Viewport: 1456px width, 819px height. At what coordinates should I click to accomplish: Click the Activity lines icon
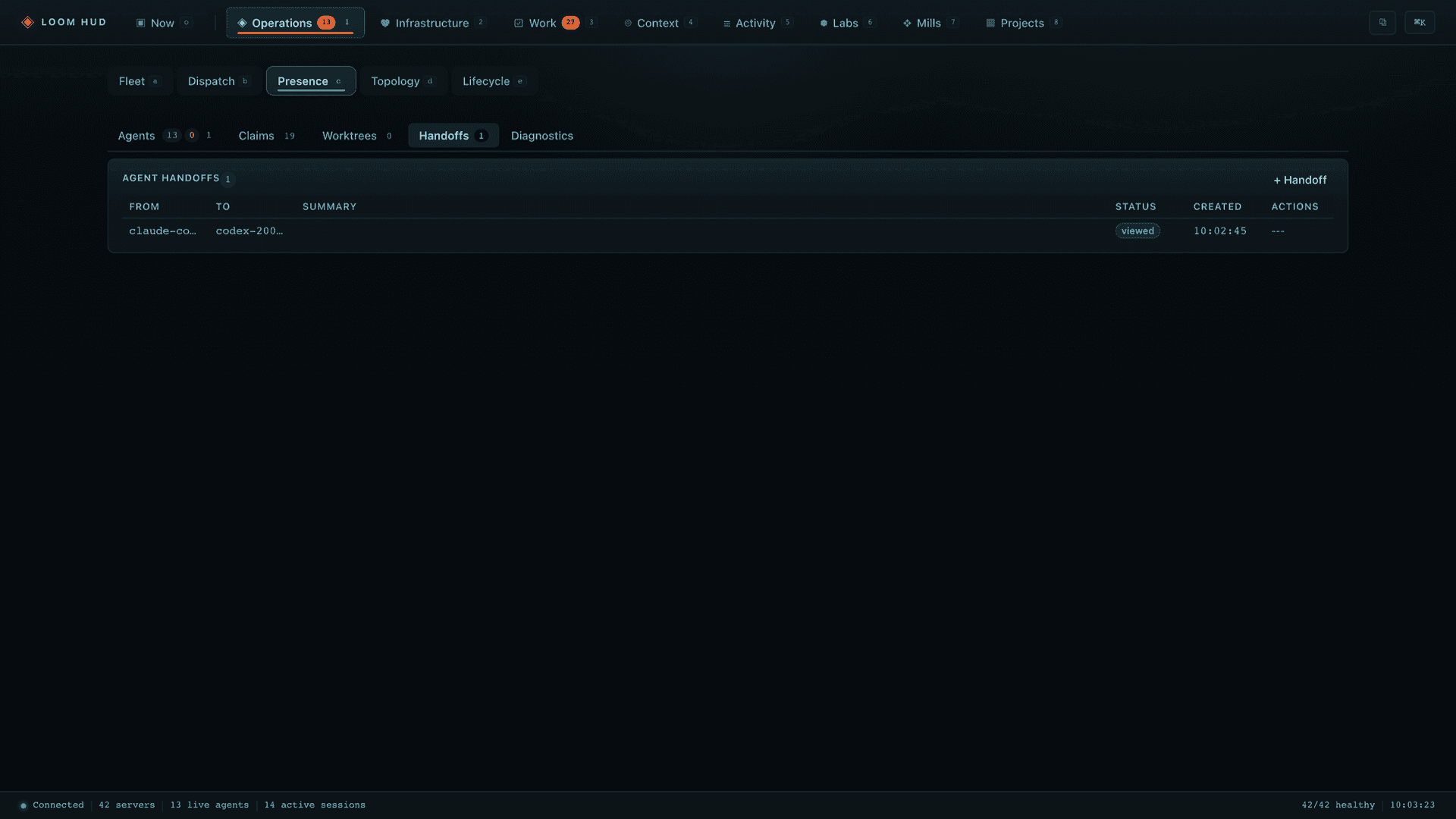726,24
